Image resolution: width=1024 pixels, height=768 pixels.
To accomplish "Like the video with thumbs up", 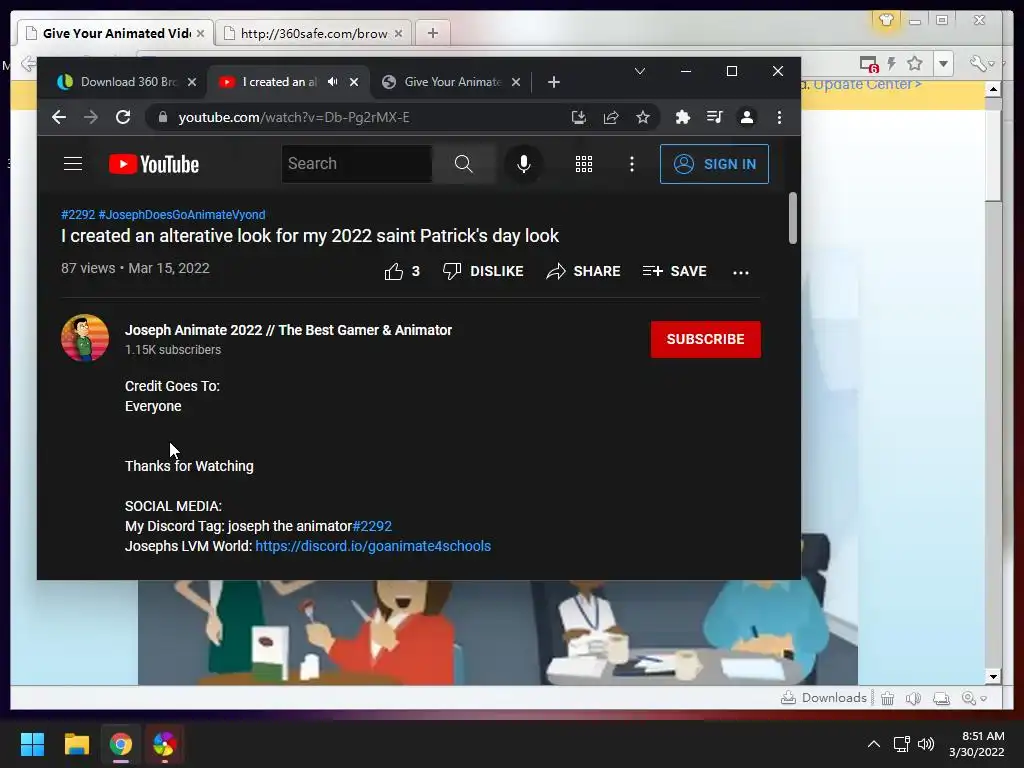I will pos(402,271).
